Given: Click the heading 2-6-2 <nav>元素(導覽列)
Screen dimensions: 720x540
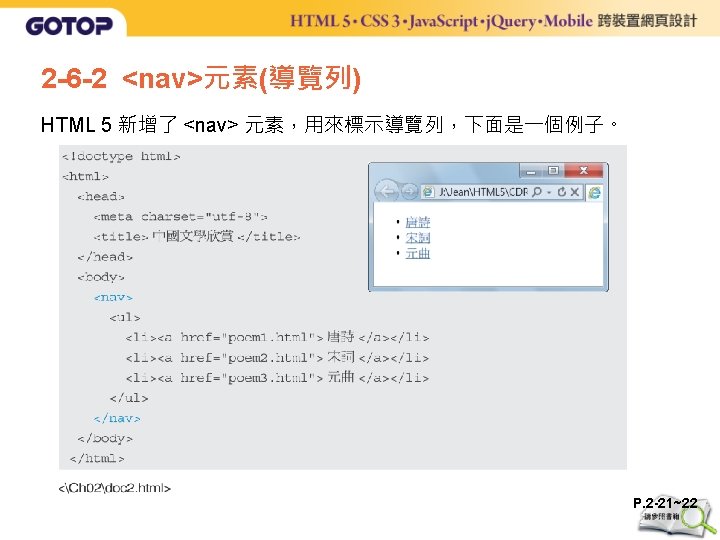Looking at the screenshot, I should [x=201, y=79].
